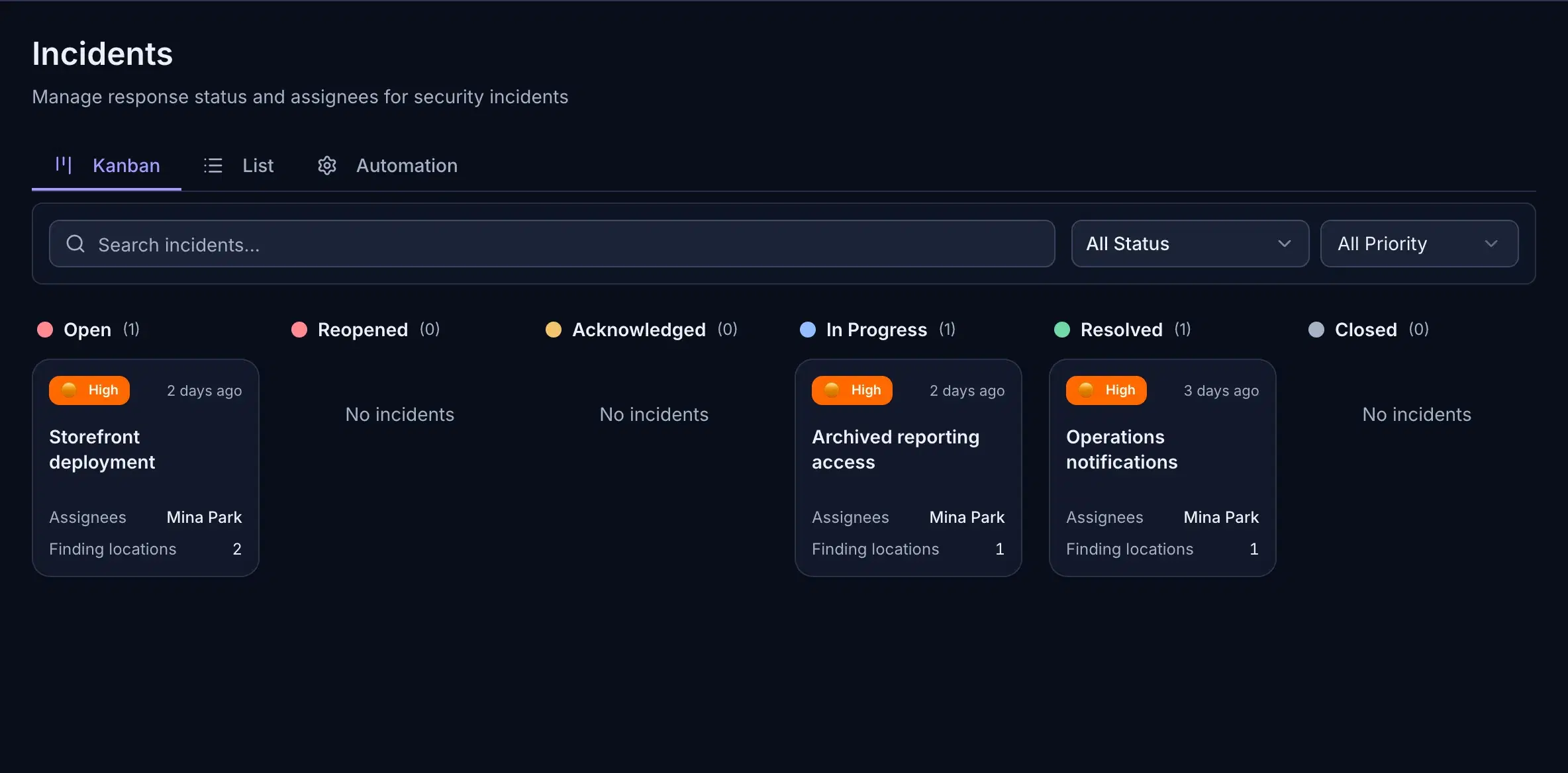1568x773 pixels.
Task: Click the '3 days ago' timestamp
Action: (1221, 390)
